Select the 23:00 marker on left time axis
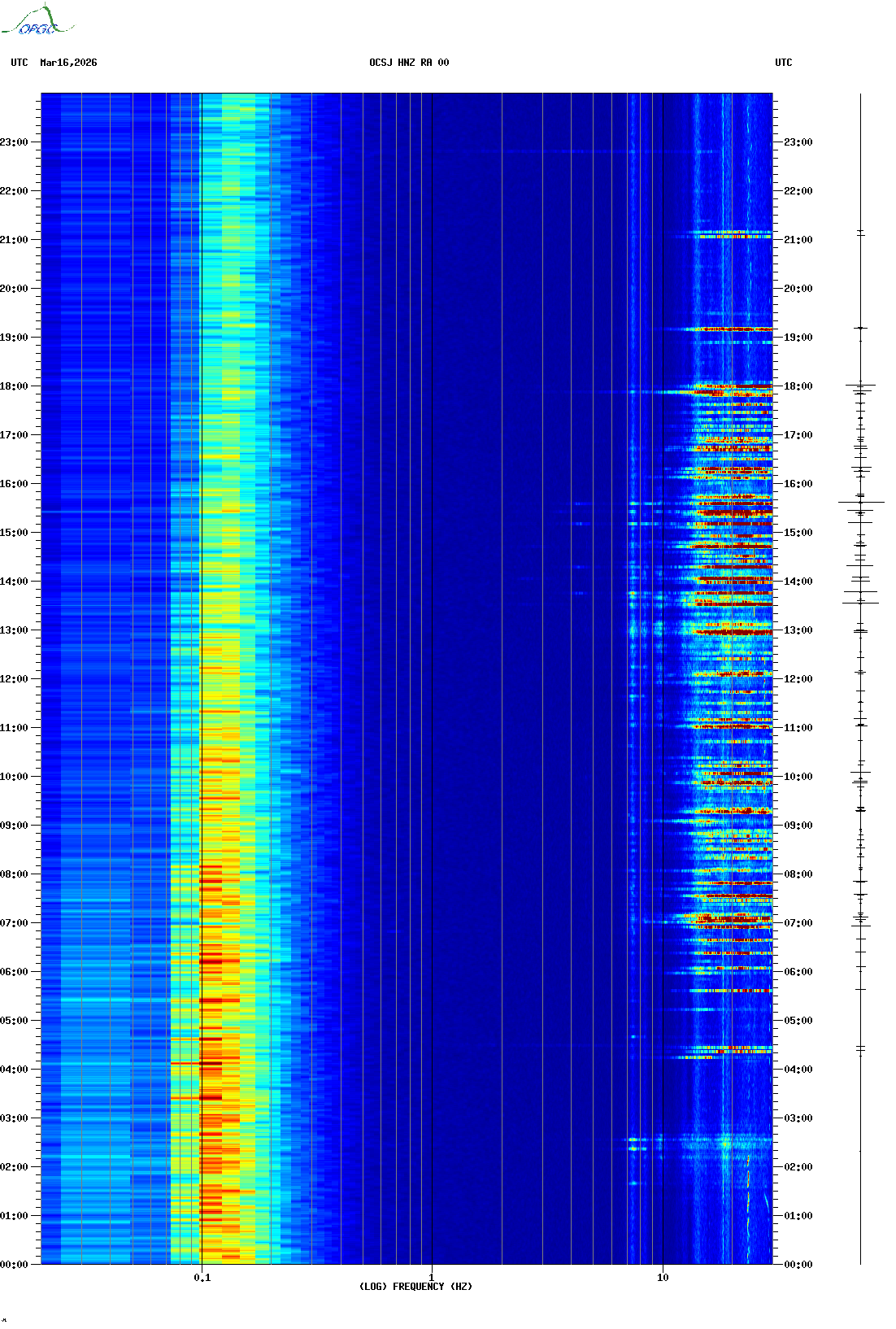 coord(14,142)
